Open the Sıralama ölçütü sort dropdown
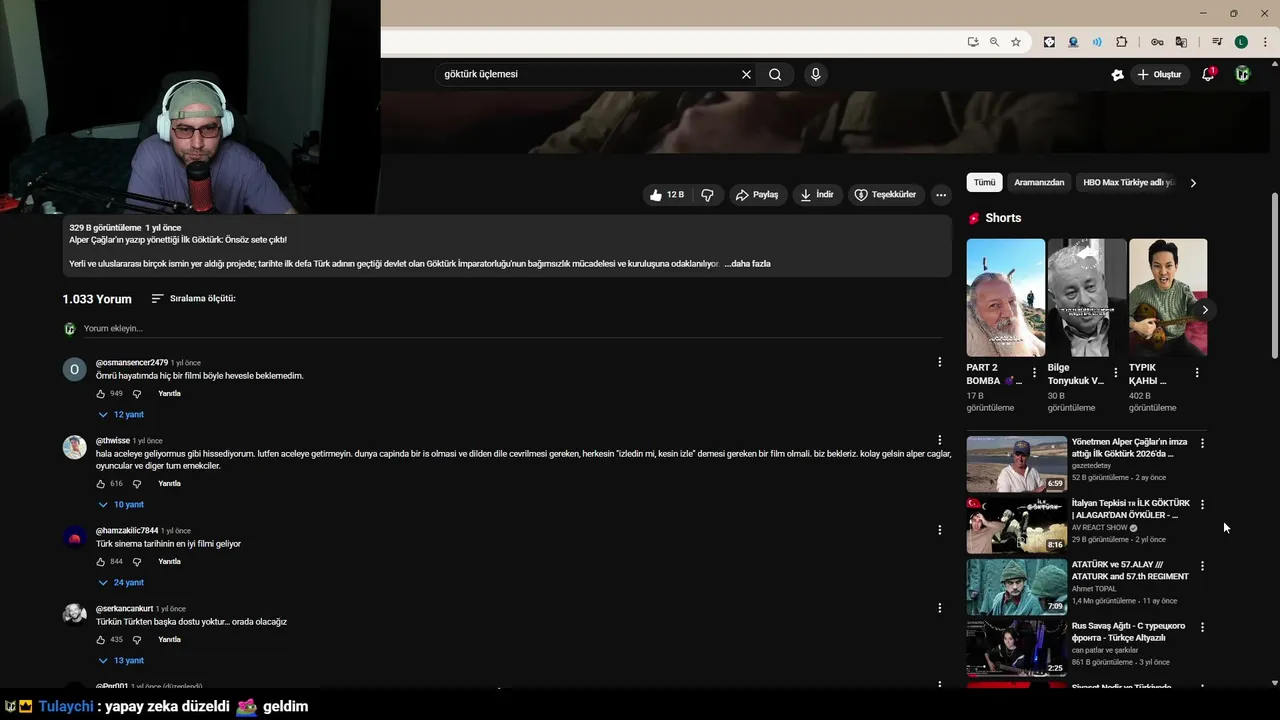 pyautogui.click(x=193, y=298)
